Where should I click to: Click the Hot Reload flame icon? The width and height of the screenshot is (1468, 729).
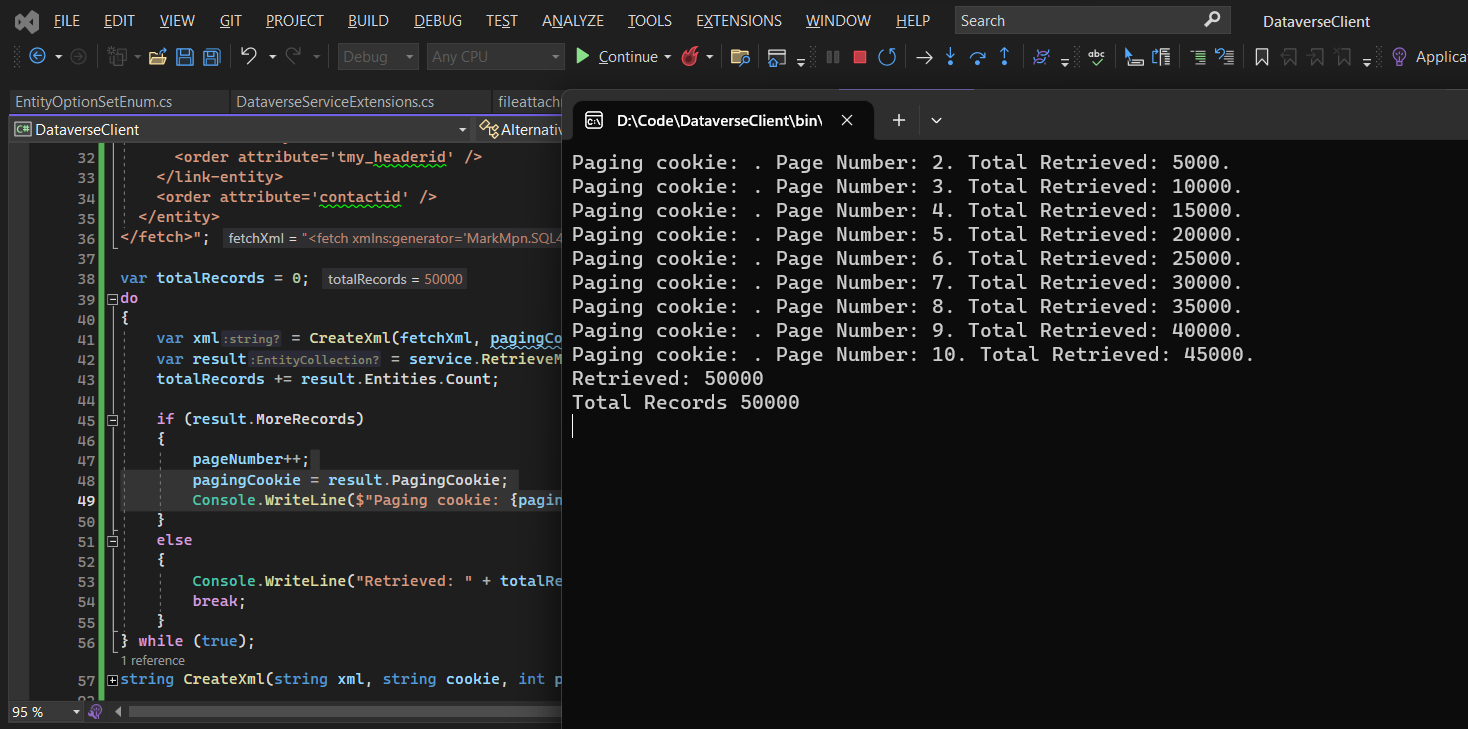click(690, 57)
